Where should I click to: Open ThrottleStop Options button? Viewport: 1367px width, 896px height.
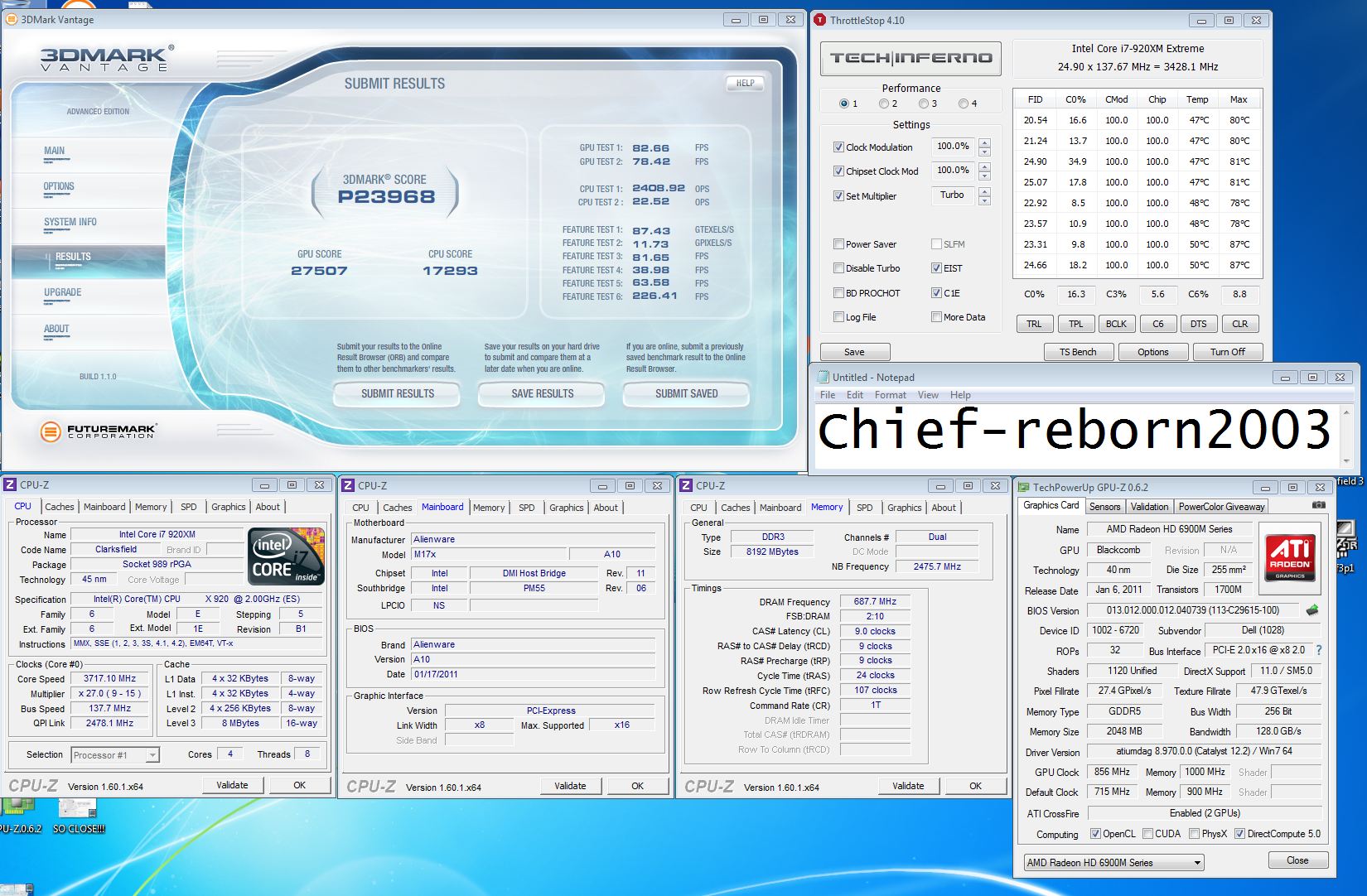click(x=1152, y=352)
